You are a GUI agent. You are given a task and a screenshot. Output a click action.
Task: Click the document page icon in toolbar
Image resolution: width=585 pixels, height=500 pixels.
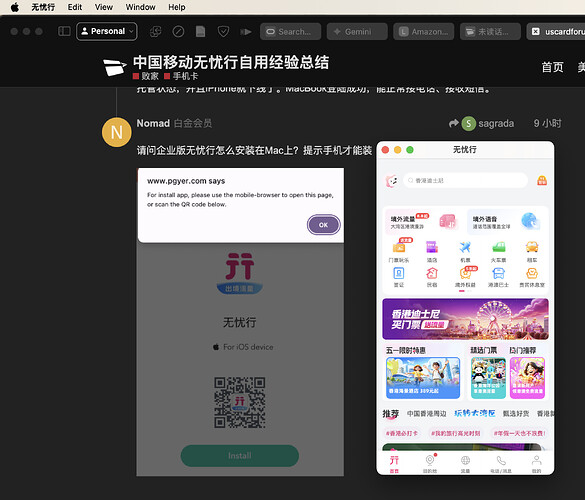[x=200, y=32]
